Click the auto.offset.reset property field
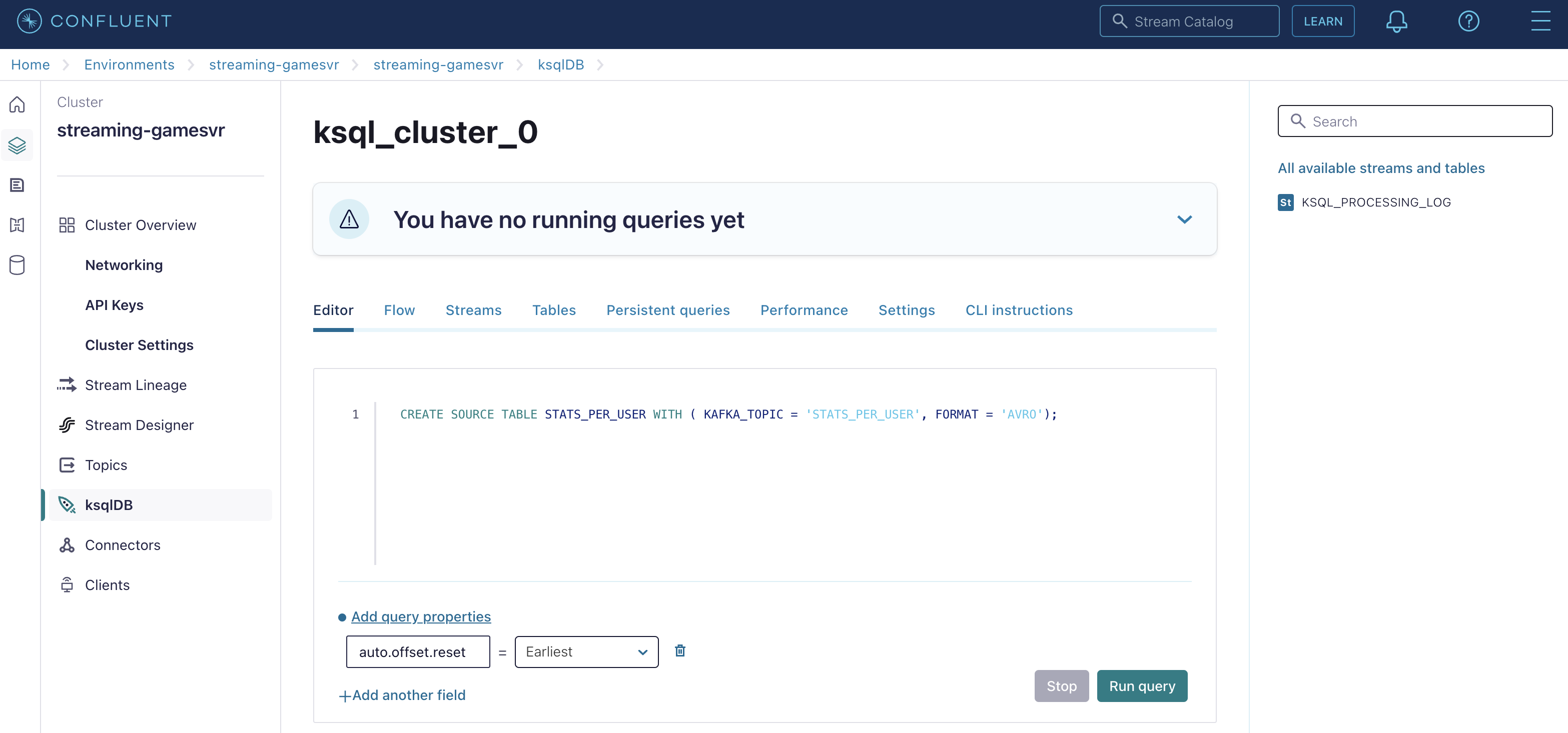This screenshot has height=733, width=1568. pos(418,652)
